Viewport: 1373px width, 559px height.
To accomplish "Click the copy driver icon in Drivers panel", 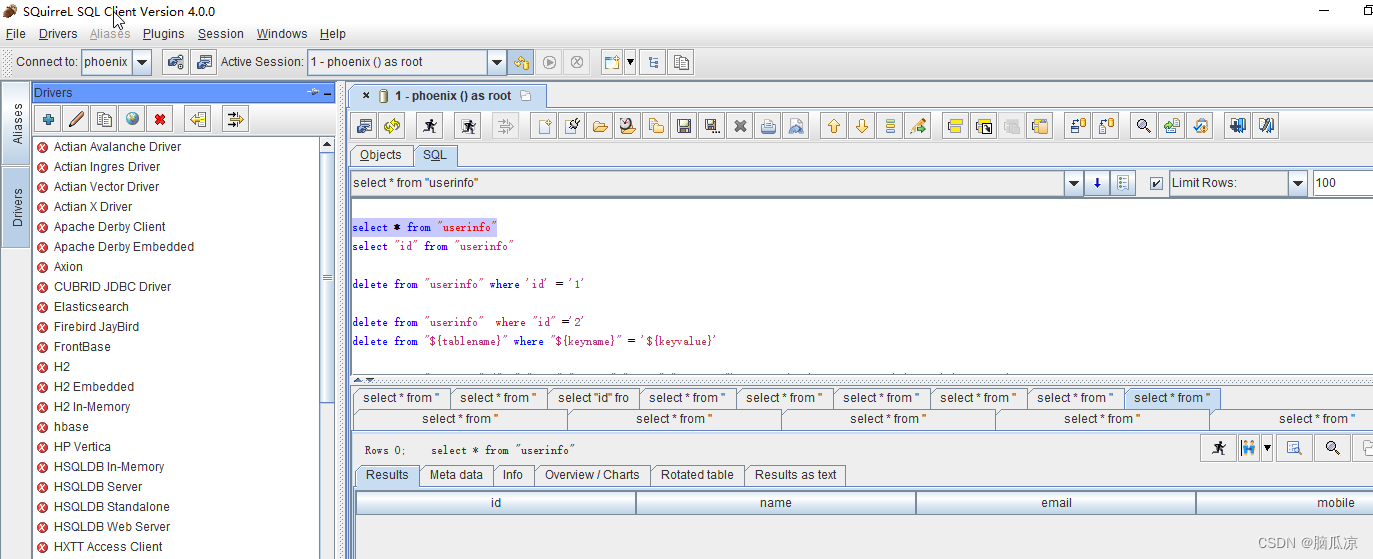I will pyautogui.click(x=104, y=120).
